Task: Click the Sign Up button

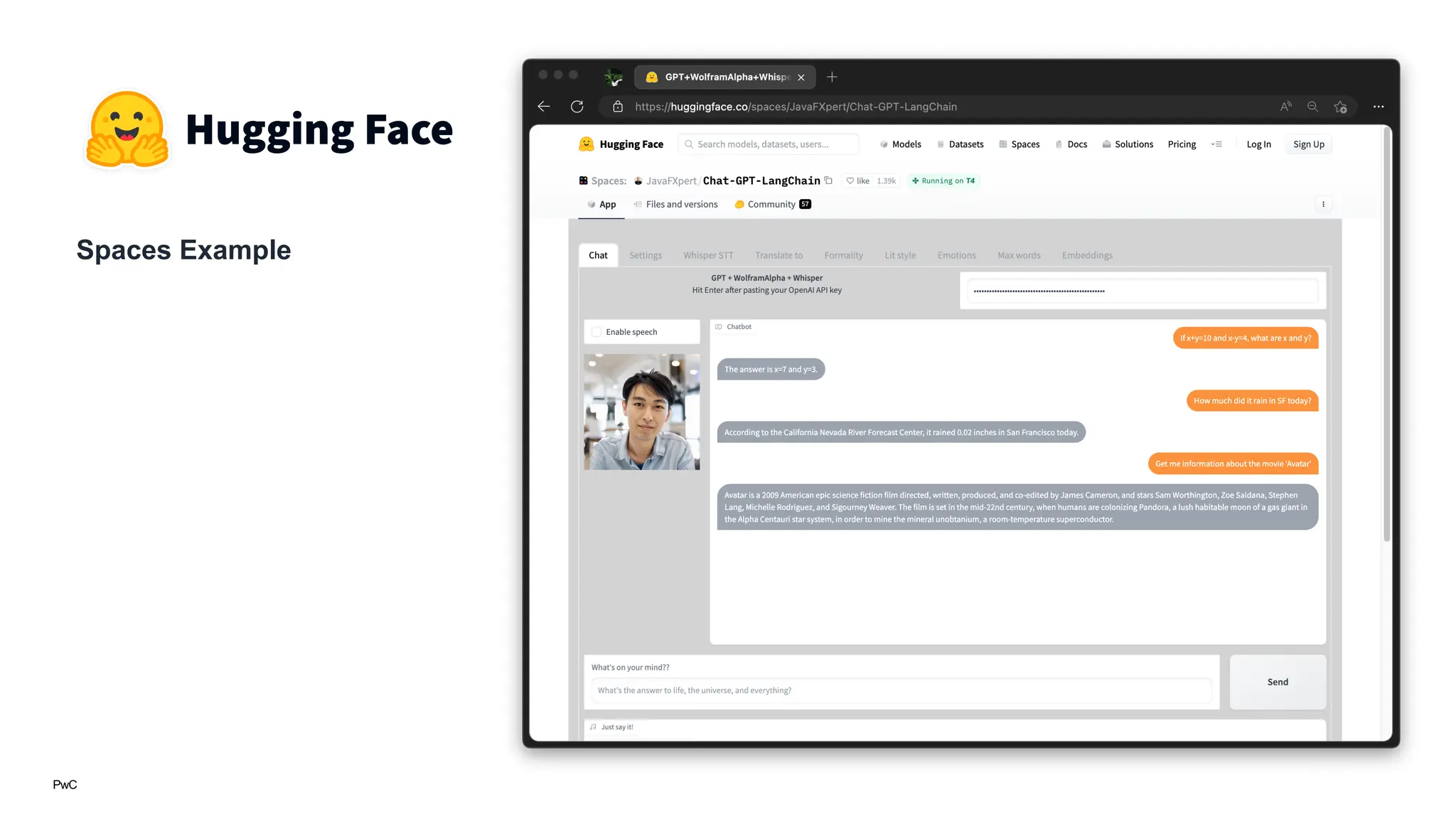Action: [x=1309, y=144]
